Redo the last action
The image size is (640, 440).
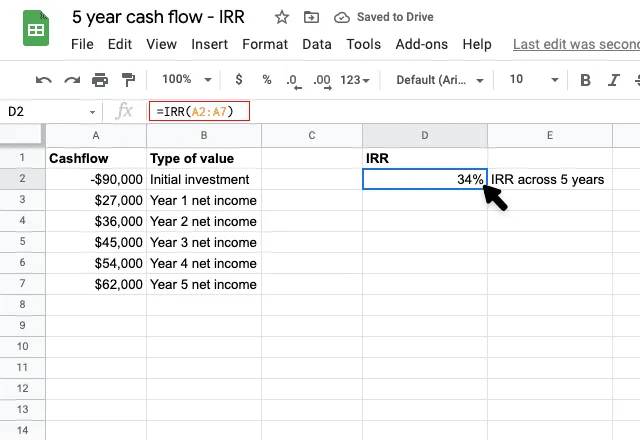(x=72, y=80)
